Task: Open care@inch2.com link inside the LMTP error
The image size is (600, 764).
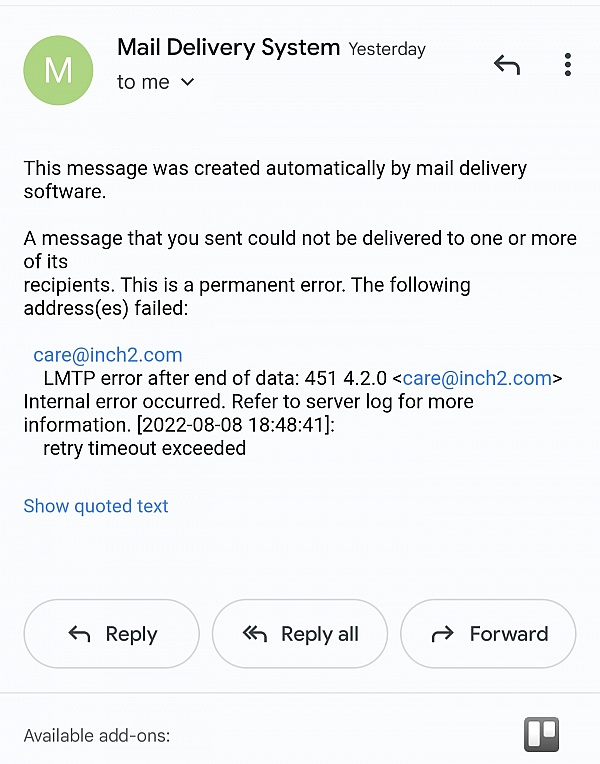Action: point(477,378)
